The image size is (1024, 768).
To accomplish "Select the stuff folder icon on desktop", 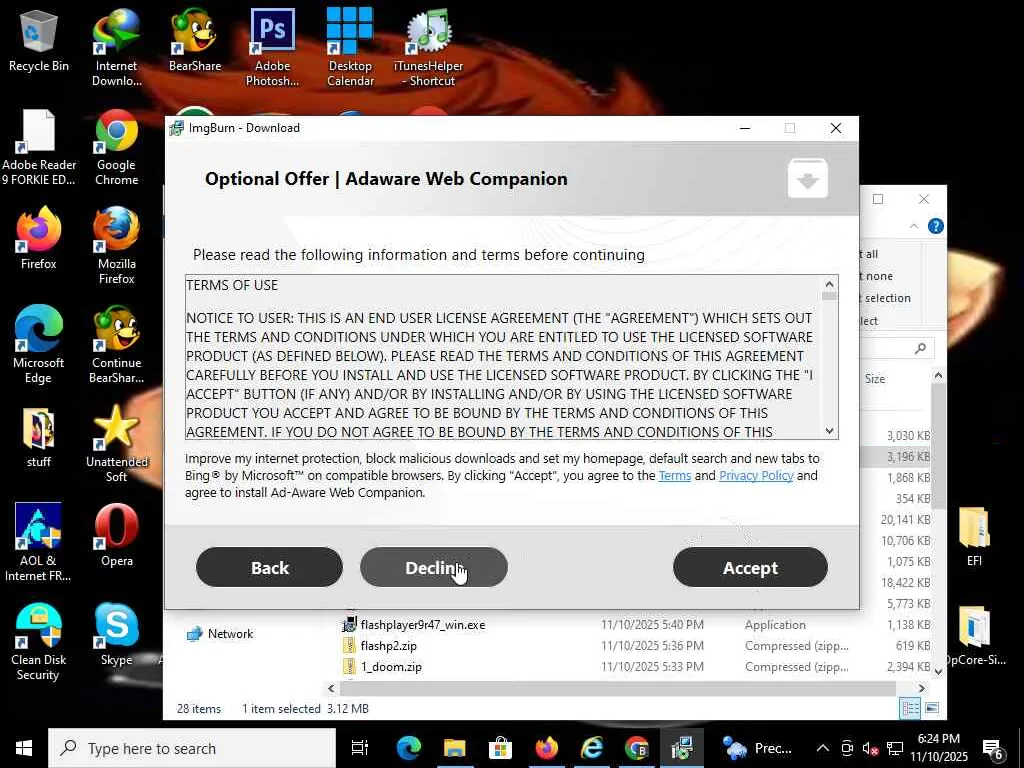I will (39, 436).
